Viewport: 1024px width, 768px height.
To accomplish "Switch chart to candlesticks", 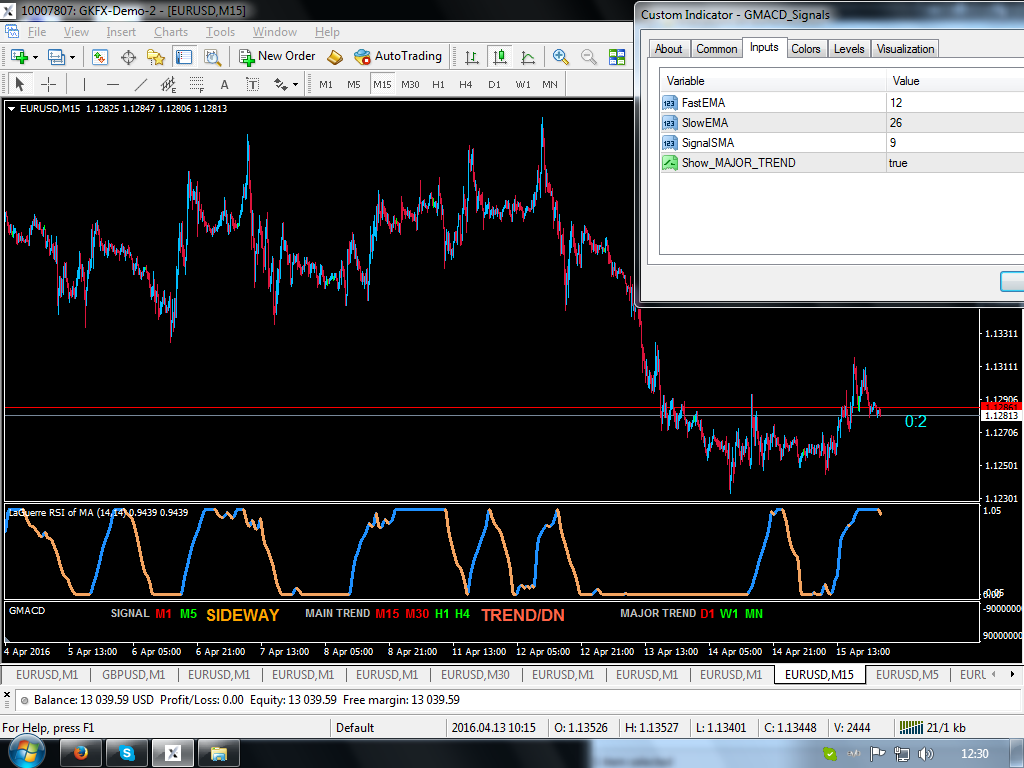I will click(500, 57).
